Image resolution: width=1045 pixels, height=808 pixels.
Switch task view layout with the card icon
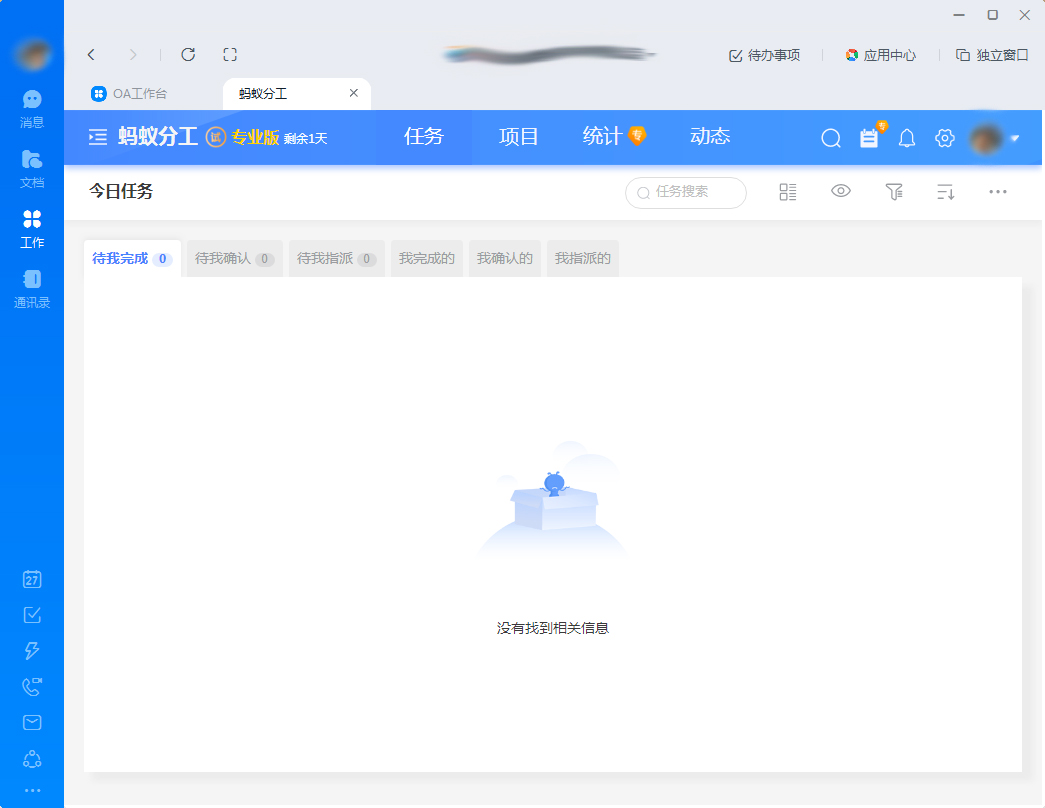(787, 191)
